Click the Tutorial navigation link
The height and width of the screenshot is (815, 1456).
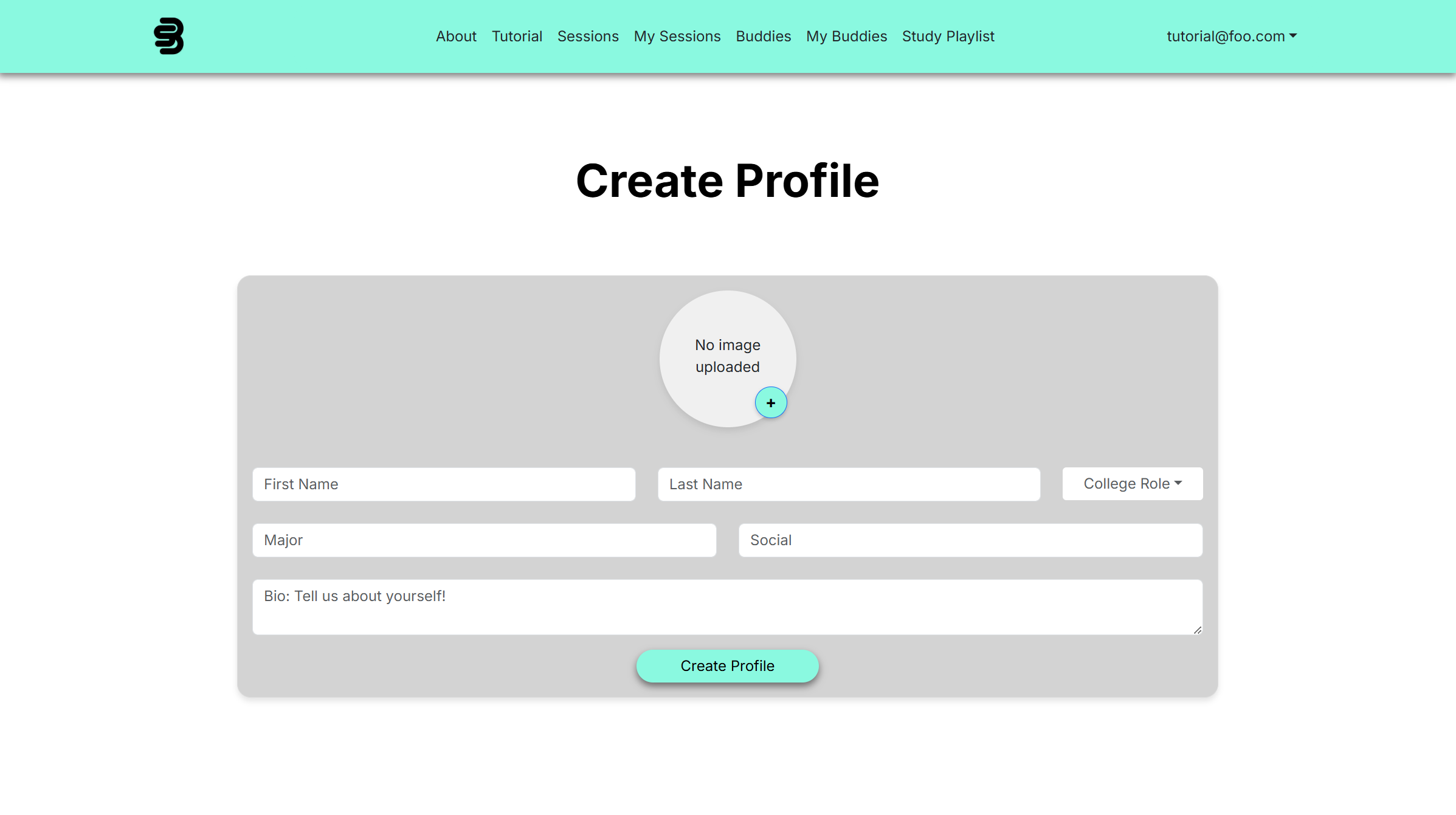517,36
